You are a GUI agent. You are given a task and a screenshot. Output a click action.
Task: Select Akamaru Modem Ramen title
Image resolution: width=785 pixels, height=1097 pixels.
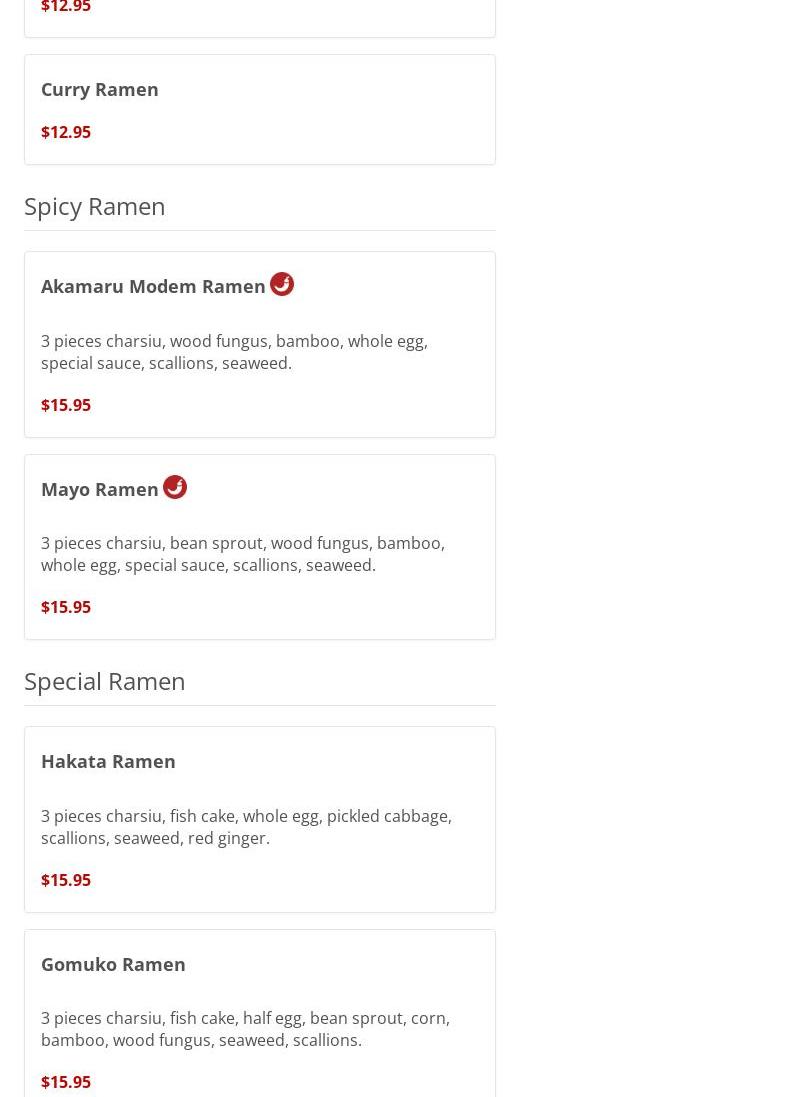[153, 286]
